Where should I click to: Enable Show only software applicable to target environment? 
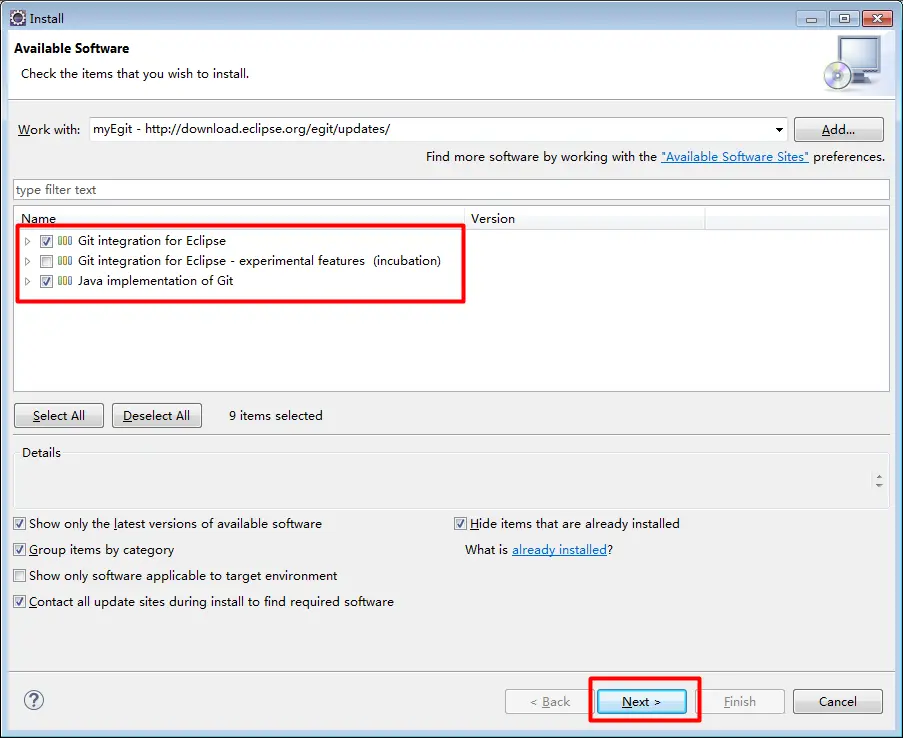(20, 576)
